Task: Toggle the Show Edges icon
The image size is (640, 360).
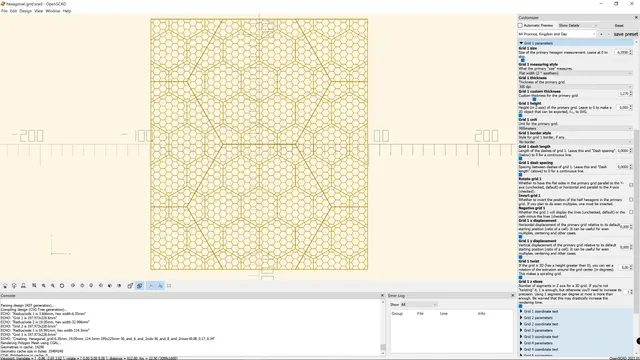Action: coord(169,286)
